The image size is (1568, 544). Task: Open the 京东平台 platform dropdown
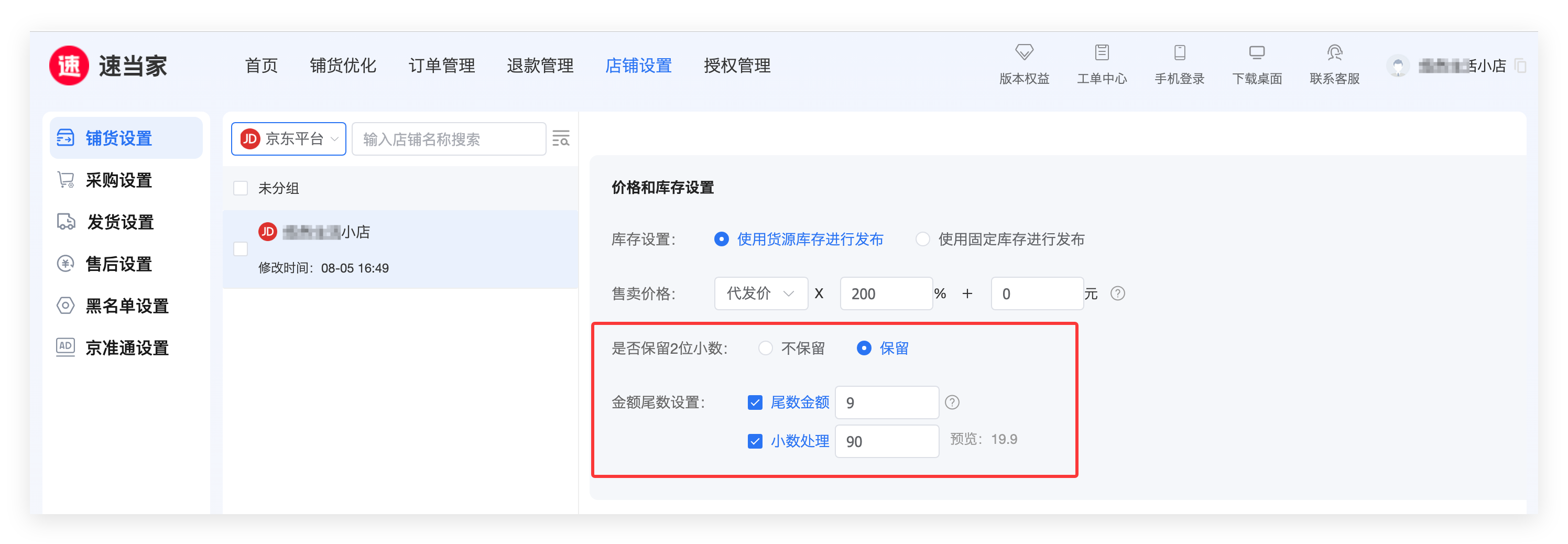(289, 139)
